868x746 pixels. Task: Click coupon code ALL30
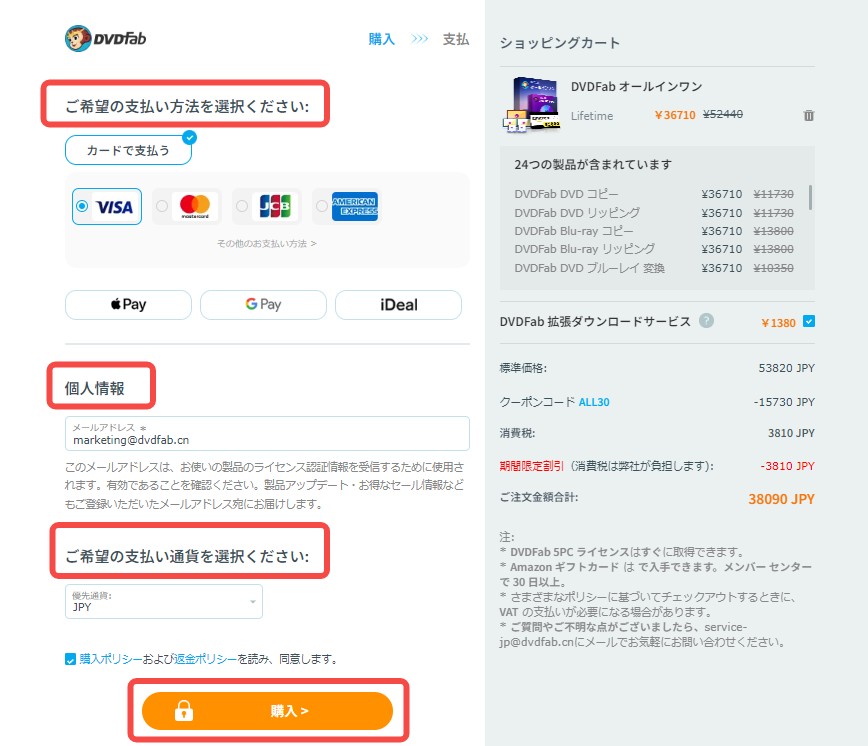[594, 402]
